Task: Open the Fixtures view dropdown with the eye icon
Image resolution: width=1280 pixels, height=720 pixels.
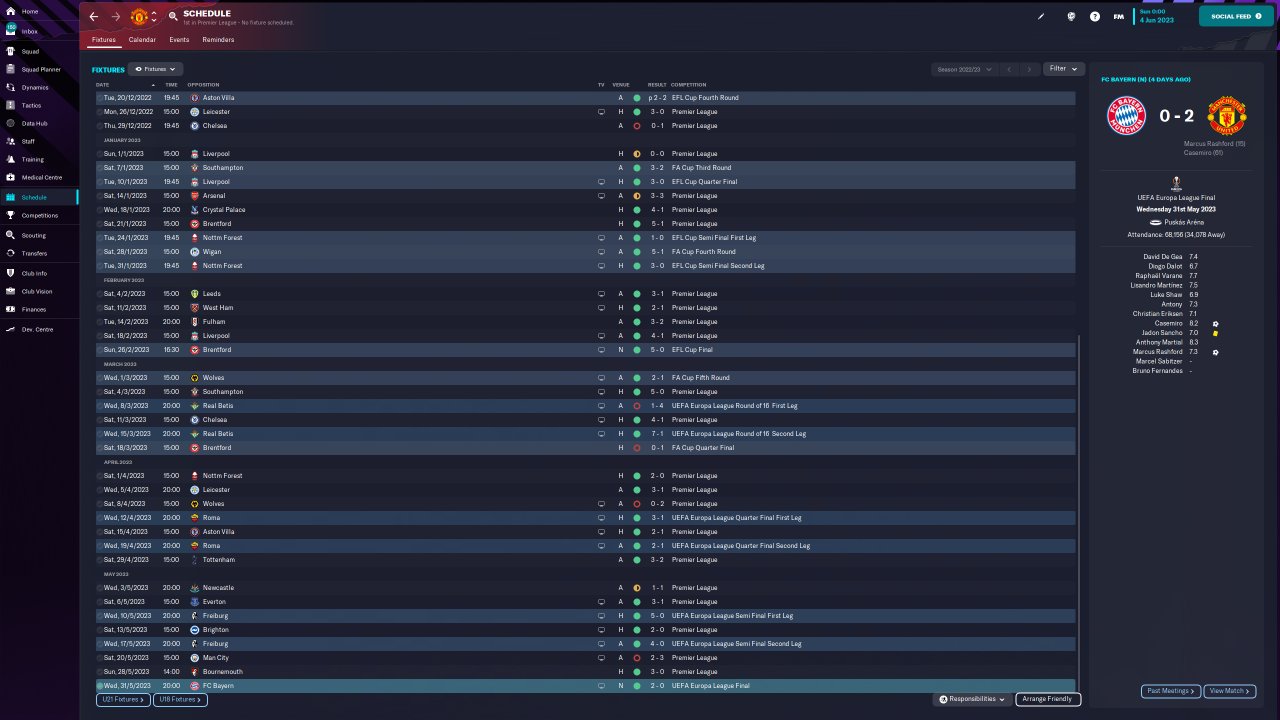Action: coord(155,69)
